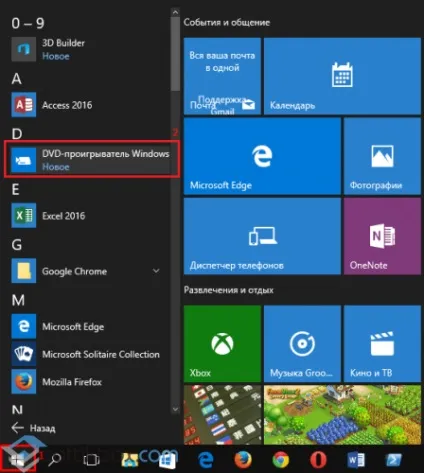Viewport: 424px width, 473px height.
Task: Click scroll-up arrow of app list
Action: pyautogui.click(x=175, y=12)
